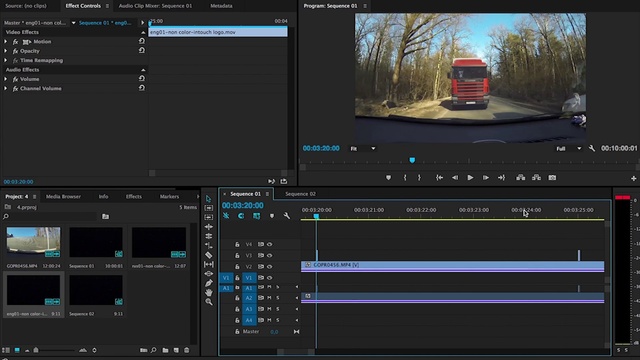Toggle track output eye for V4
The image size is (640, 360).
(x=269, y=244)
